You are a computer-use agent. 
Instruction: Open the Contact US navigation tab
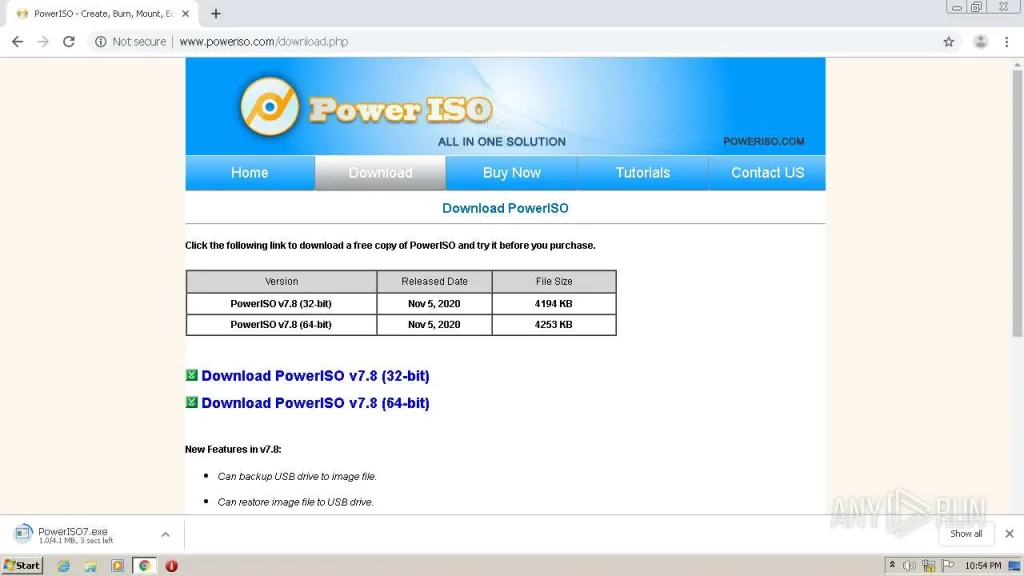pos(767,173)
